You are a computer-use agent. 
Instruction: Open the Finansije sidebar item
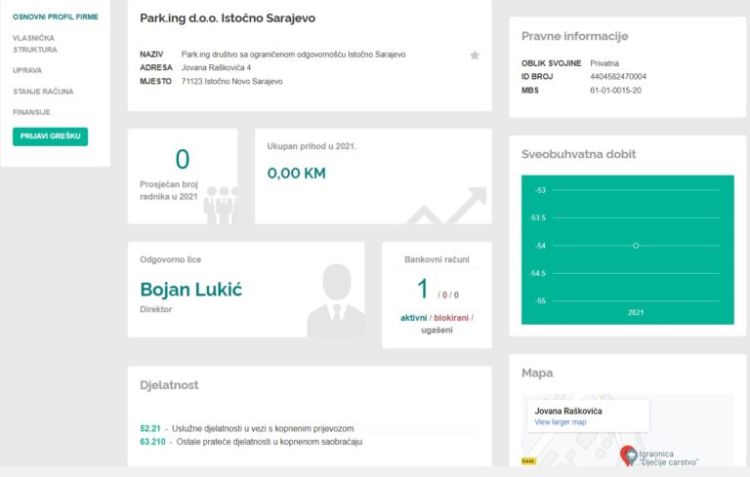coord(32,112)
